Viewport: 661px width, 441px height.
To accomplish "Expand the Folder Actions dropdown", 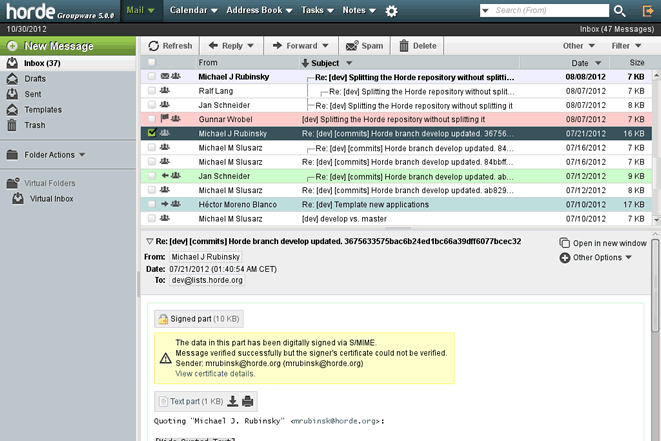I will tap(82, 155).
